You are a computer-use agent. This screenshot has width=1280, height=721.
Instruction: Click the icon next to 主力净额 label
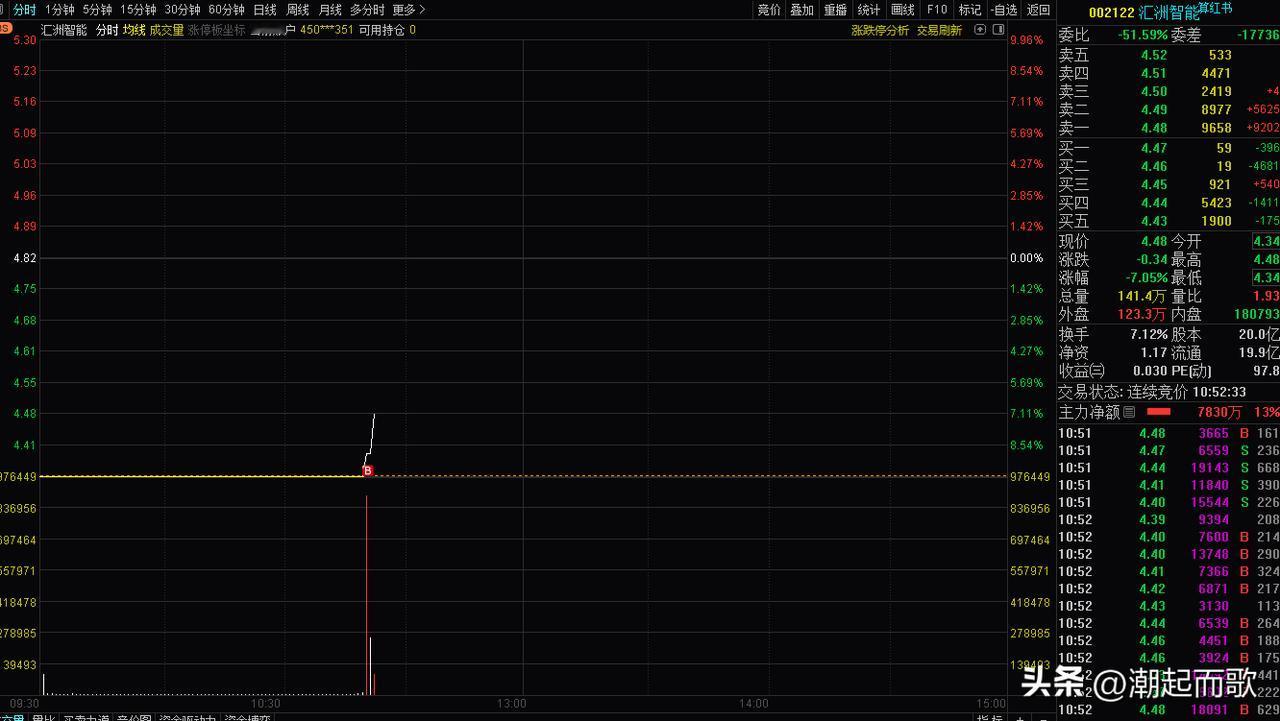click(x=1129, y=412)
